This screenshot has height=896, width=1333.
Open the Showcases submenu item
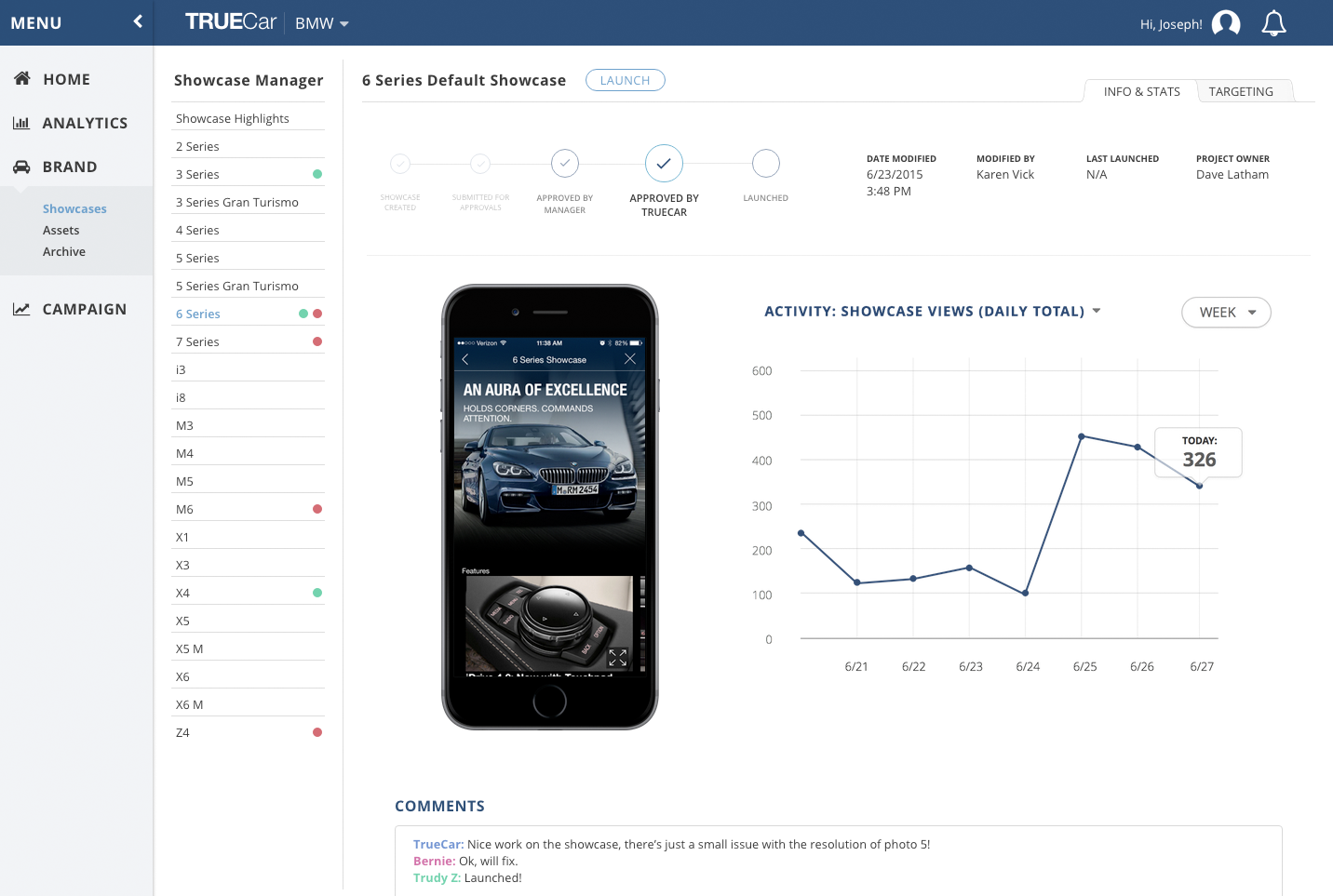click(74, 208)
